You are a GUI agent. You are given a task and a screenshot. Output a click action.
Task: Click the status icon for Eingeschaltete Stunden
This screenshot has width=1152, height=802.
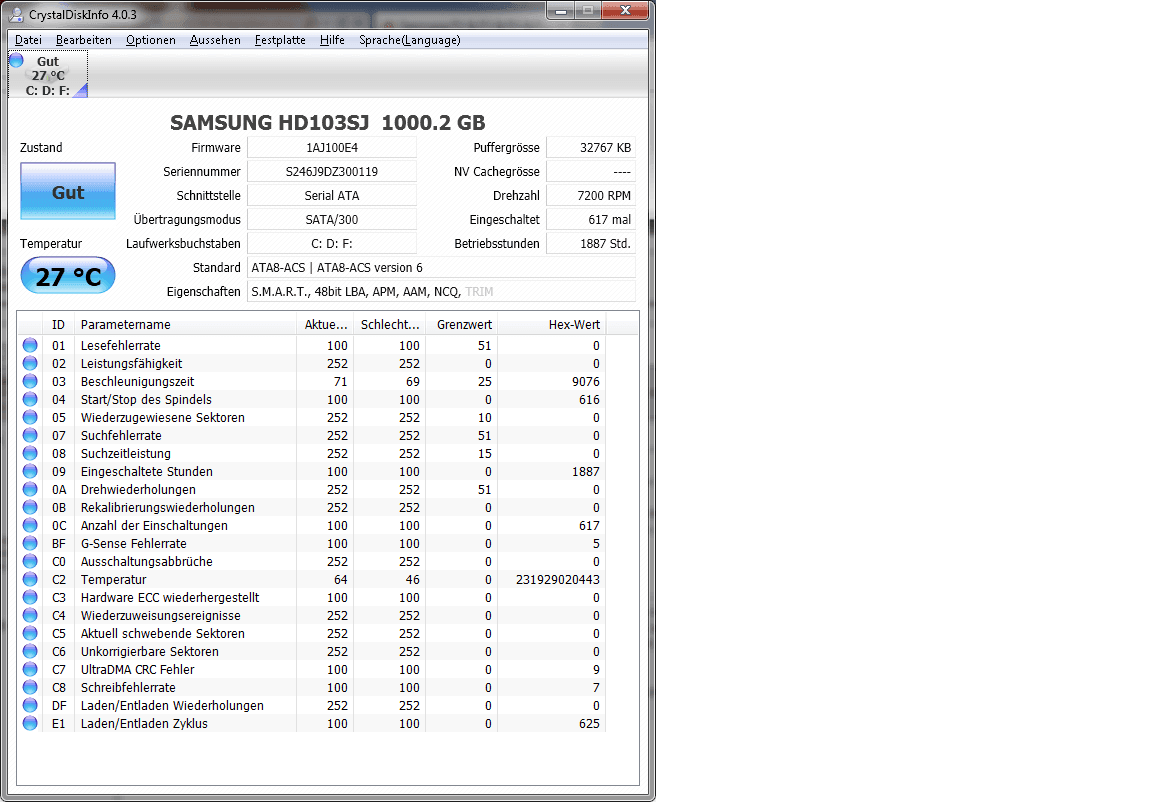[x=30, y=471]
